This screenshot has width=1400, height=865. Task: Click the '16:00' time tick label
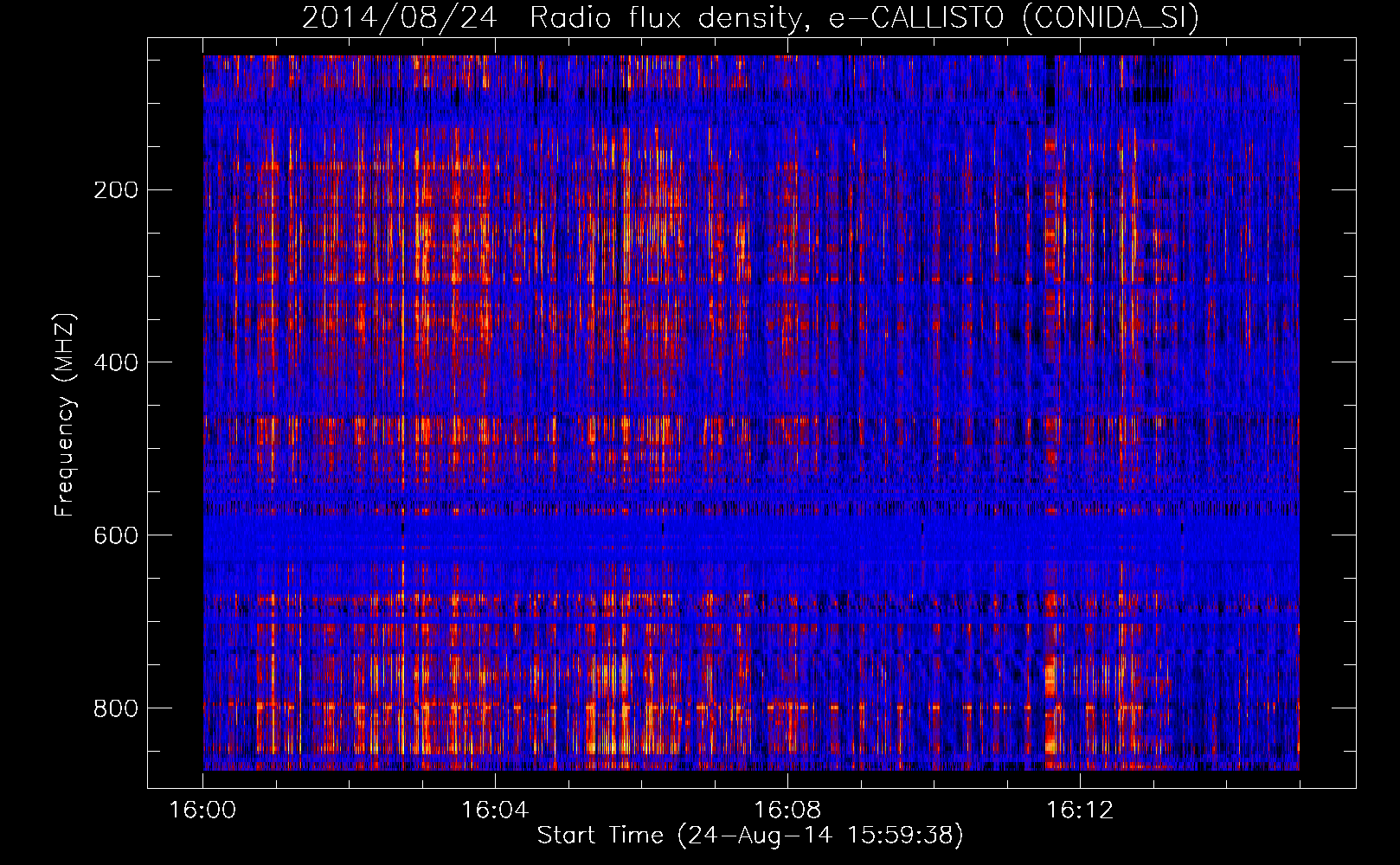click(202, 811)
